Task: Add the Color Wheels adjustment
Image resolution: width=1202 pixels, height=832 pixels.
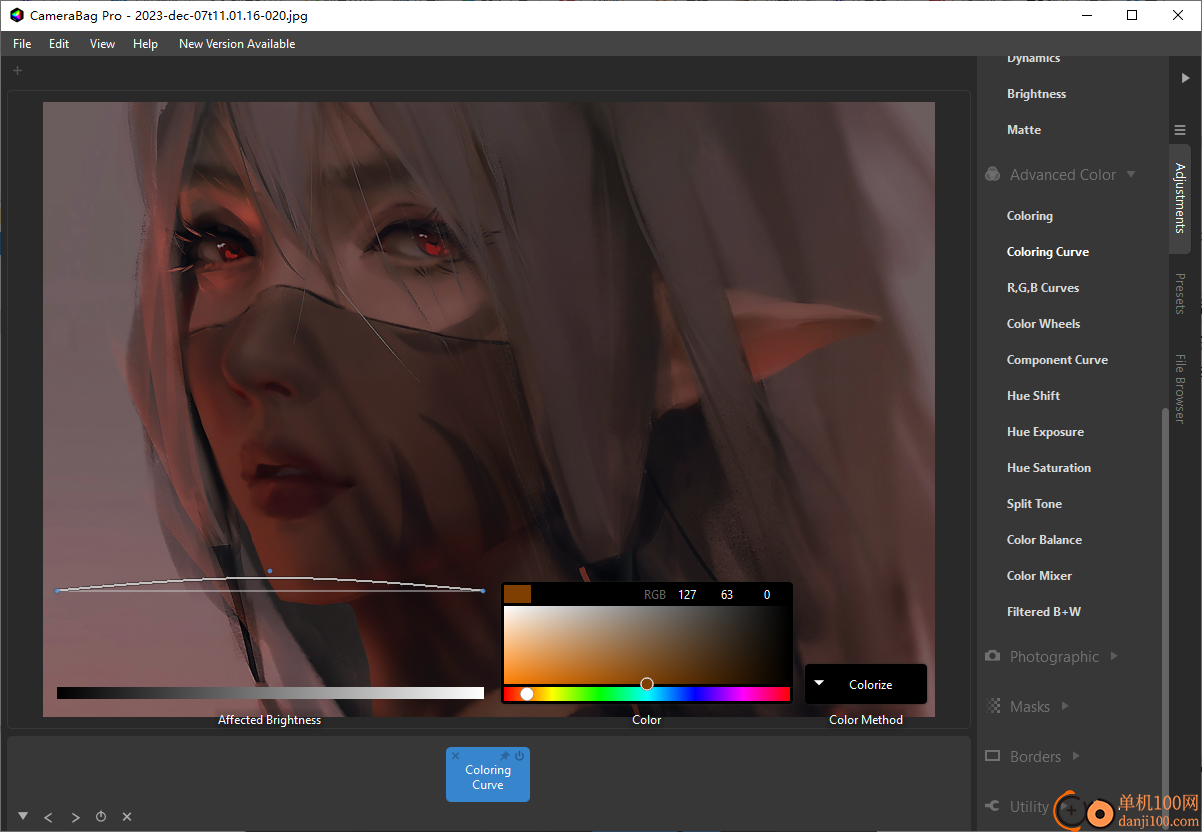Action: click(x=1043, y=324)
